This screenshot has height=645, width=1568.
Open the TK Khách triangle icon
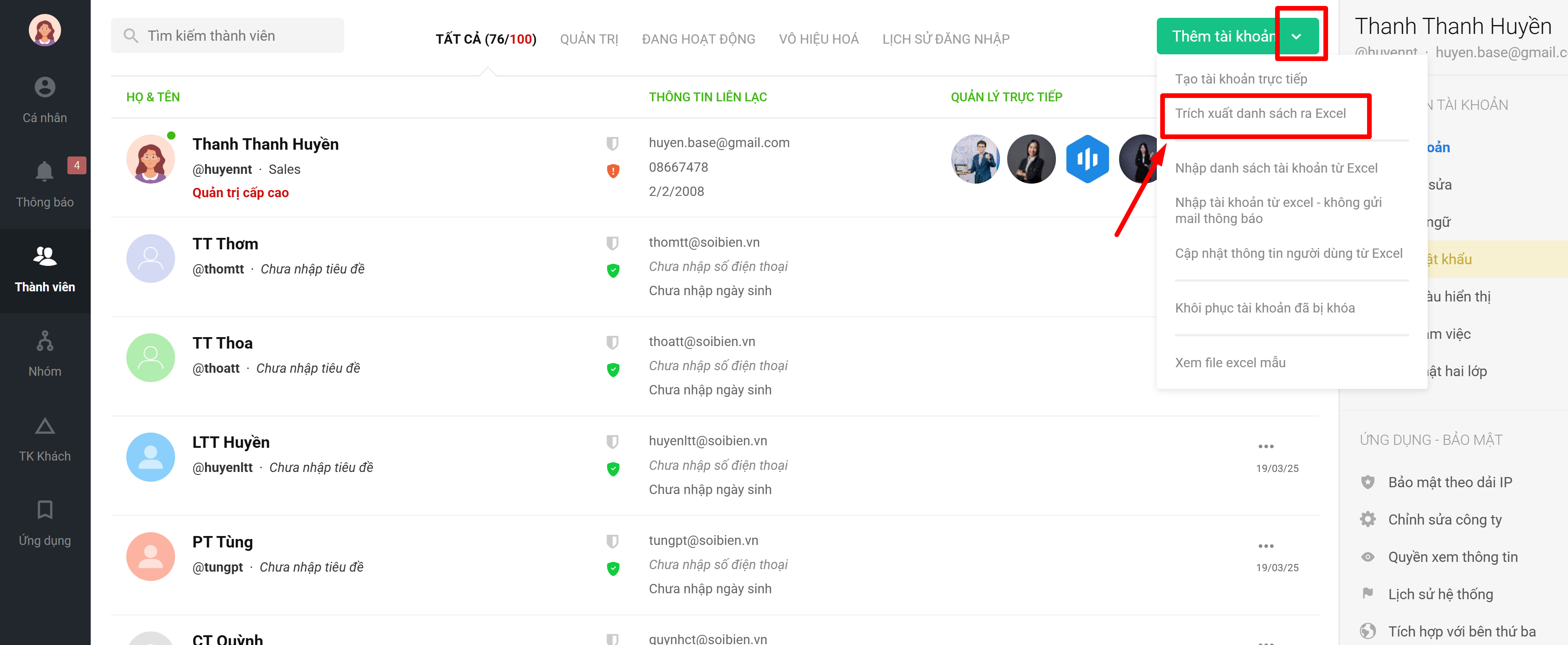click(45, 426)
